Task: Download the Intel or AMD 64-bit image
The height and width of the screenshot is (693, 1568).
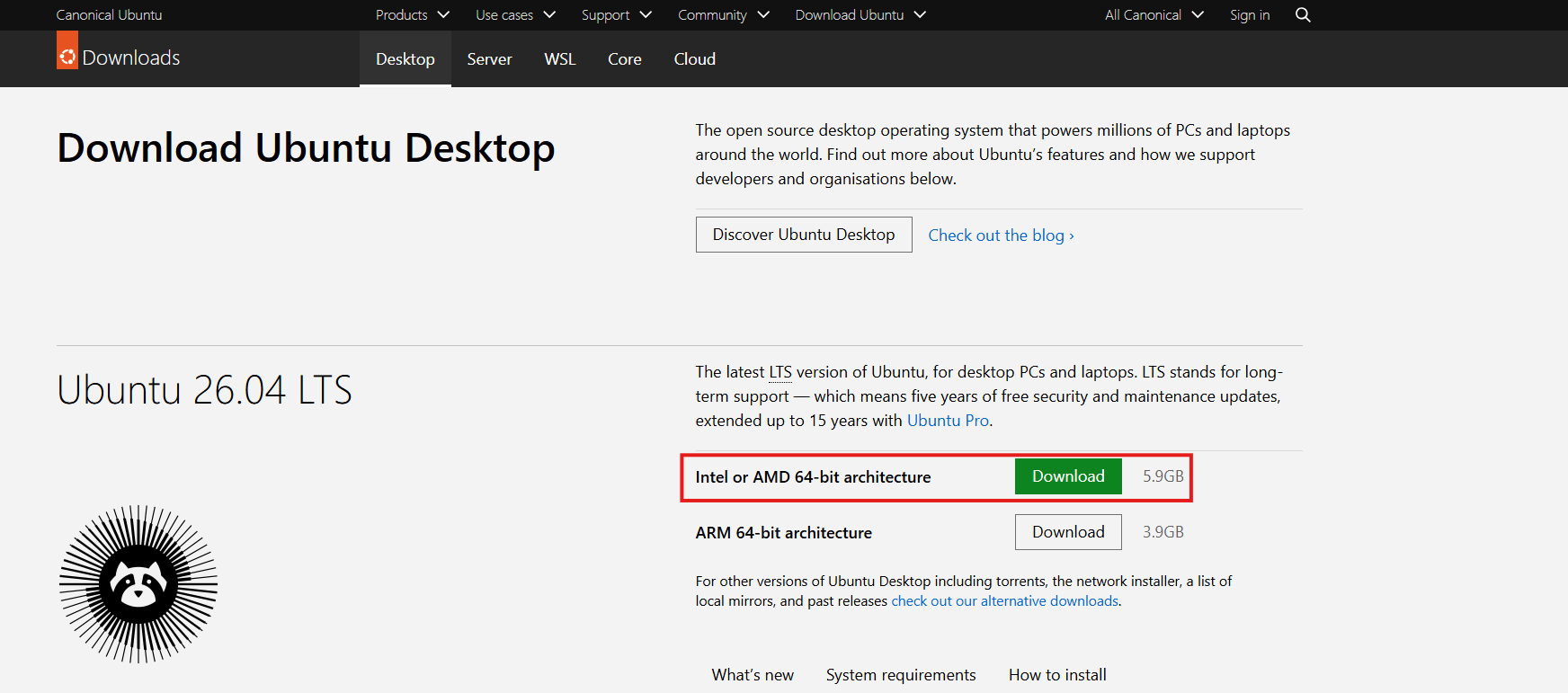Action: [1068, 476]
